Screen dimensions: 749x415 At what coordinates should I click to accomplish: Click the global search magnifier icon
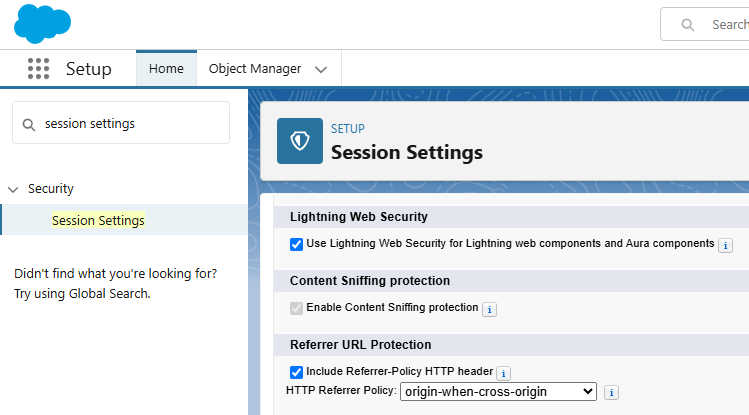click(687, 25)
